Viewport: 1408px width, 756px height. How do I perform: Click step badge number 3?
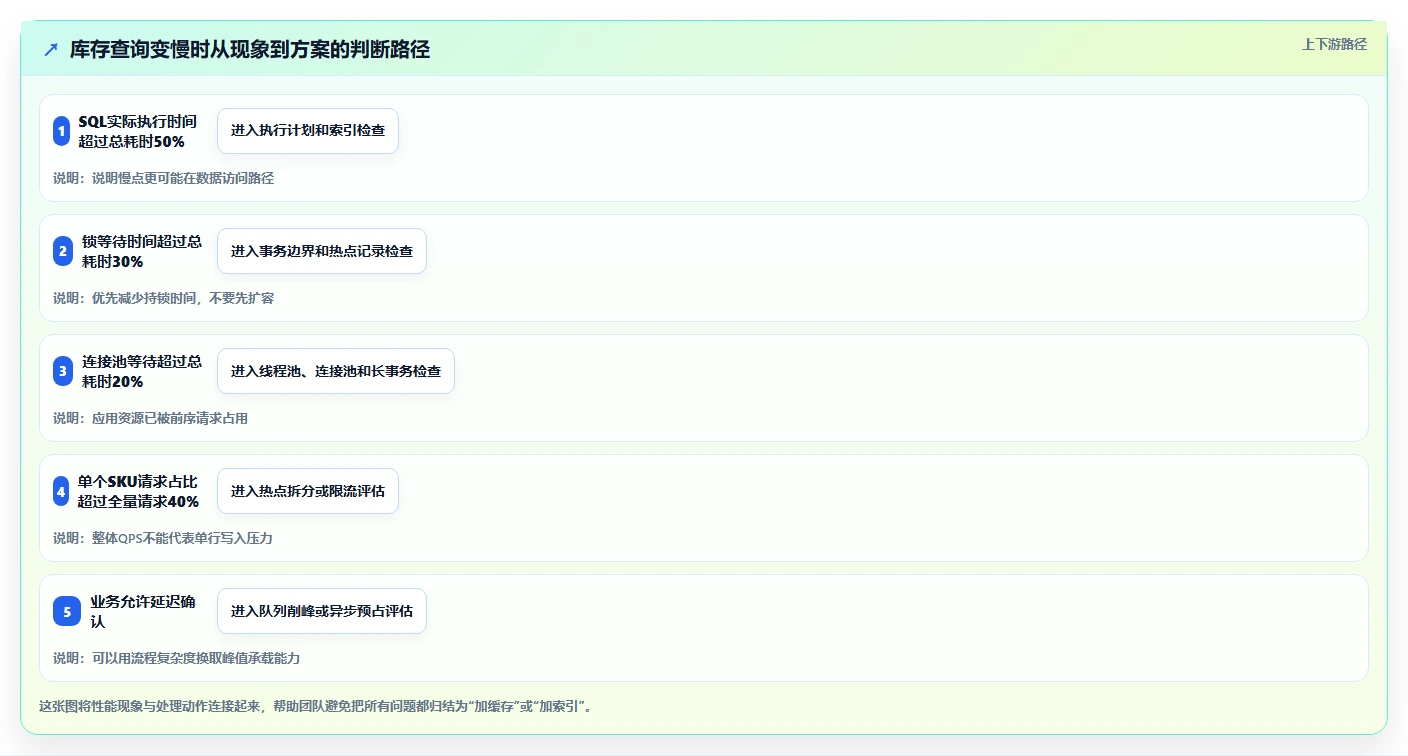[x=63, y=371]
